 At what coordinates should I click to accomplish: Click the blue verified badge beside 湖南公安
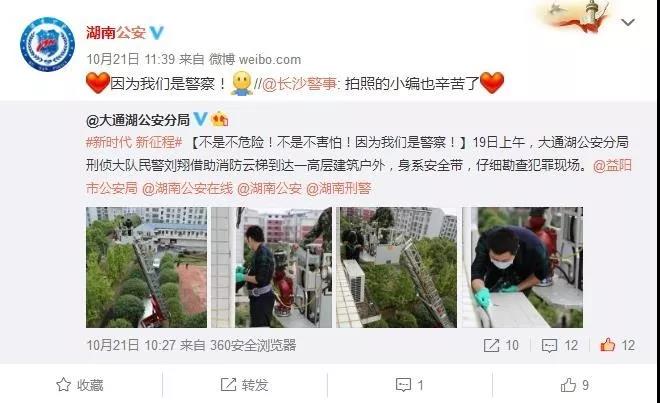(157, 32)
